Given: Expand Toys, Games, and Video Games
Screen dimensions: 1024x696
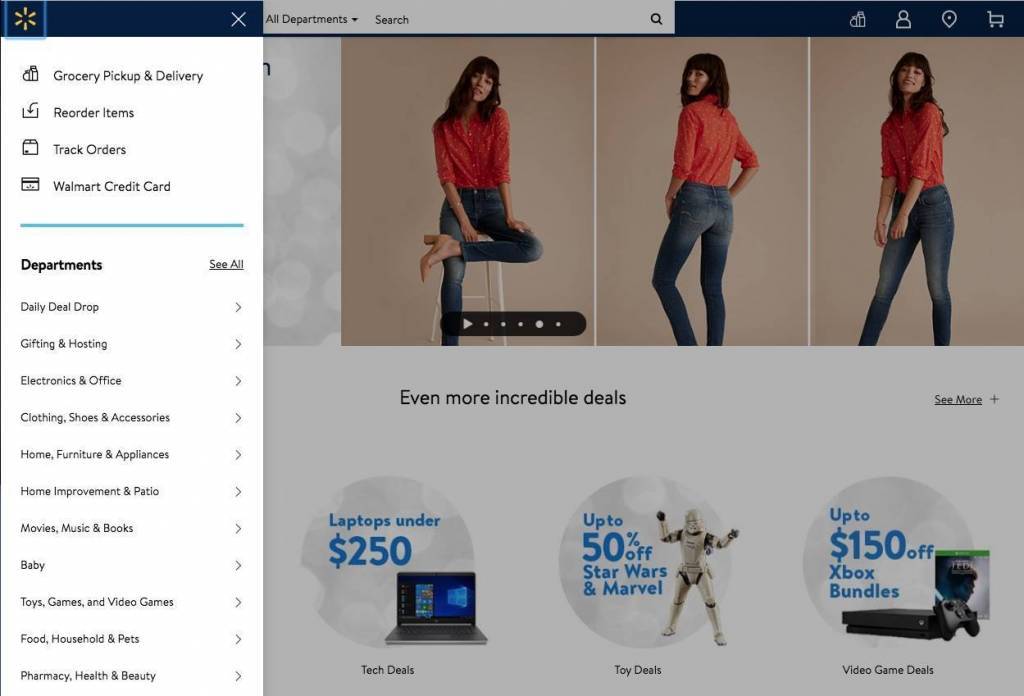Looking at the screenshot, I should [x=97, y=602].
